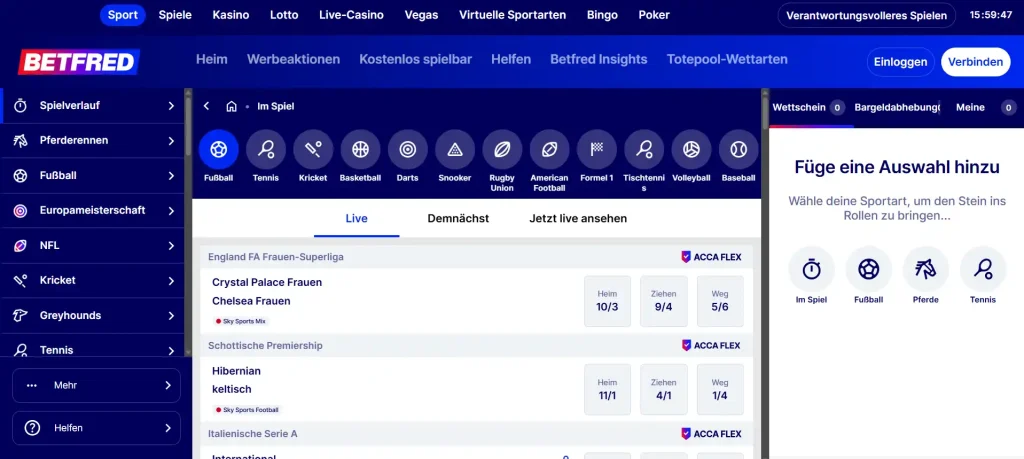The height and width of the screenshot is (459, 1024).
Task: Open Poker in the top menu
Action: 654,15
